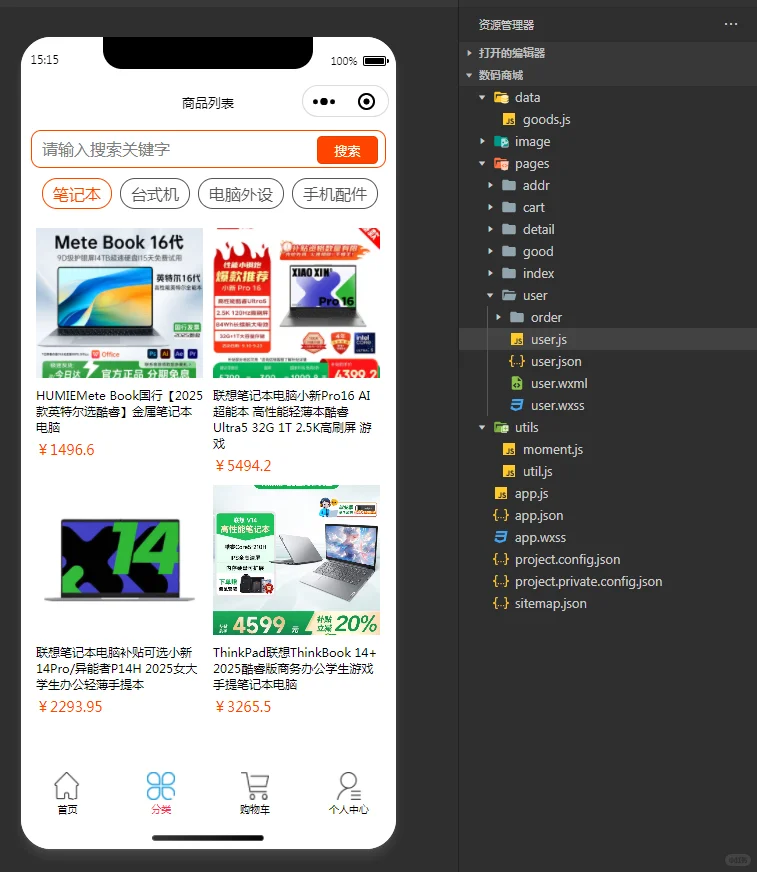
Task: Open user.json file
Action: [556, 361]
